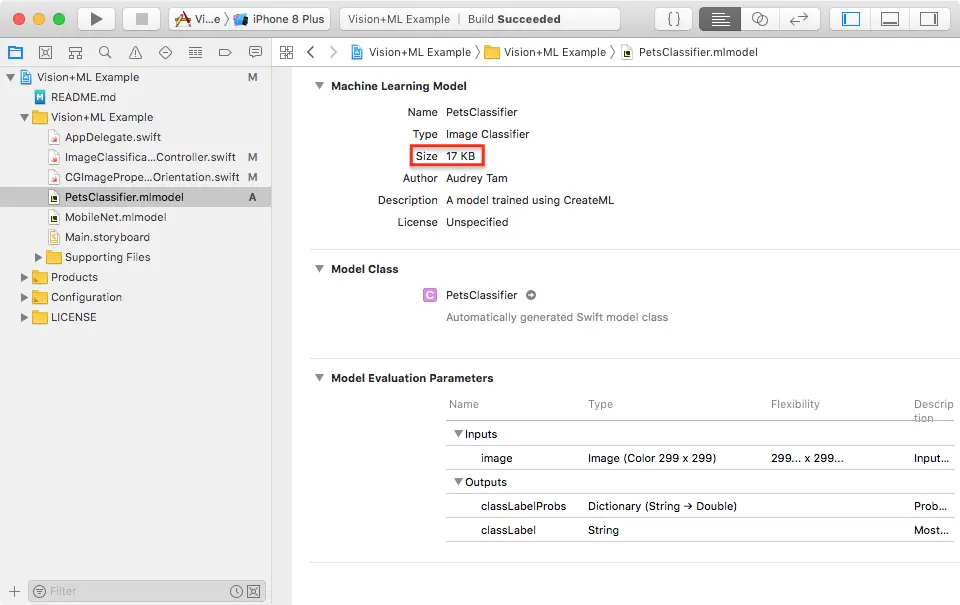Toggle the Inspectors panel visibility
Viewport: 960px width, 605px height.
[929, 19]
